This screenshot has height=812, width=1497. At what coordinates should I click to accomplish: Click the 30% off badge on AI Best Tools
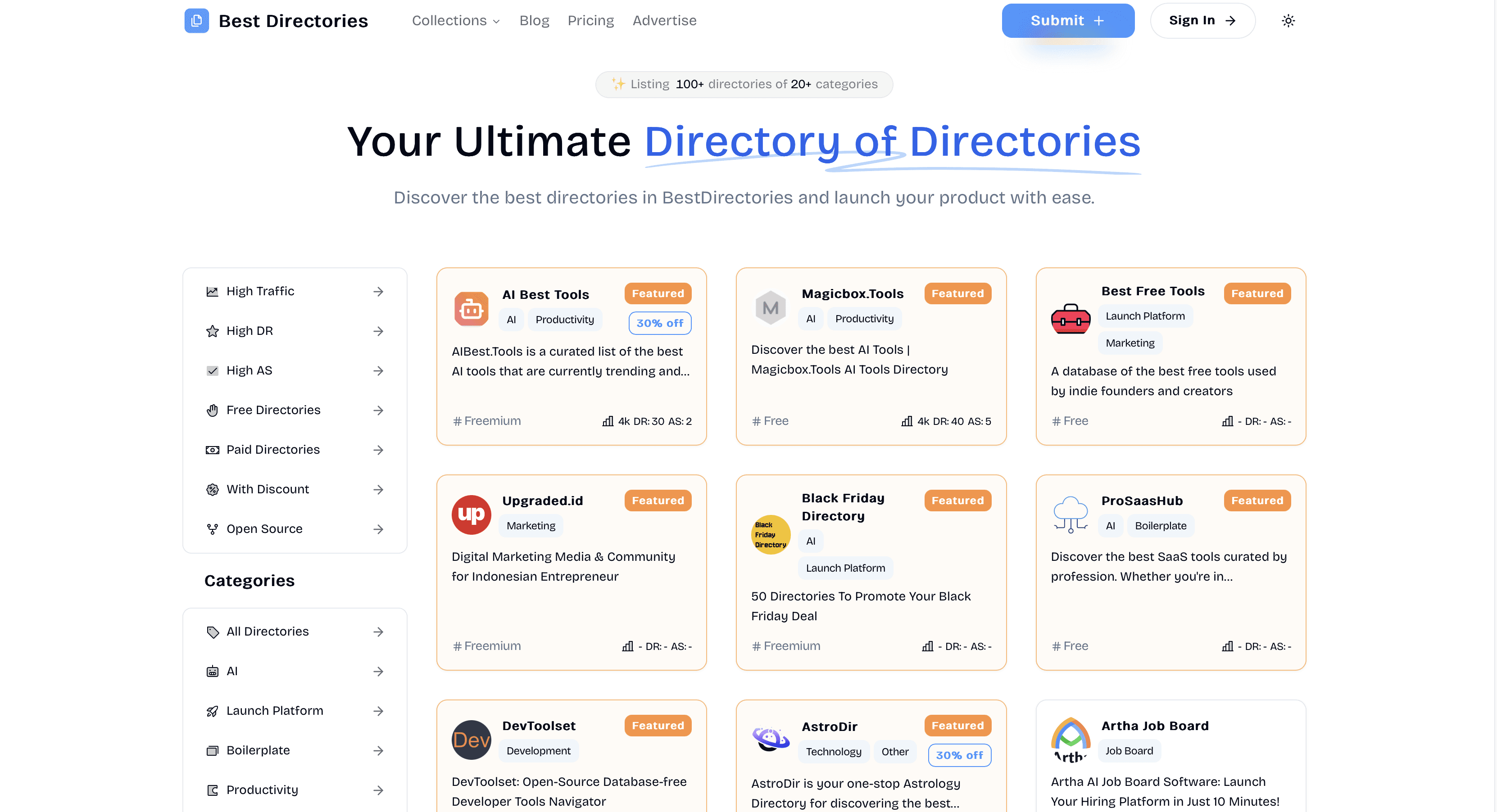pos(660,323)
